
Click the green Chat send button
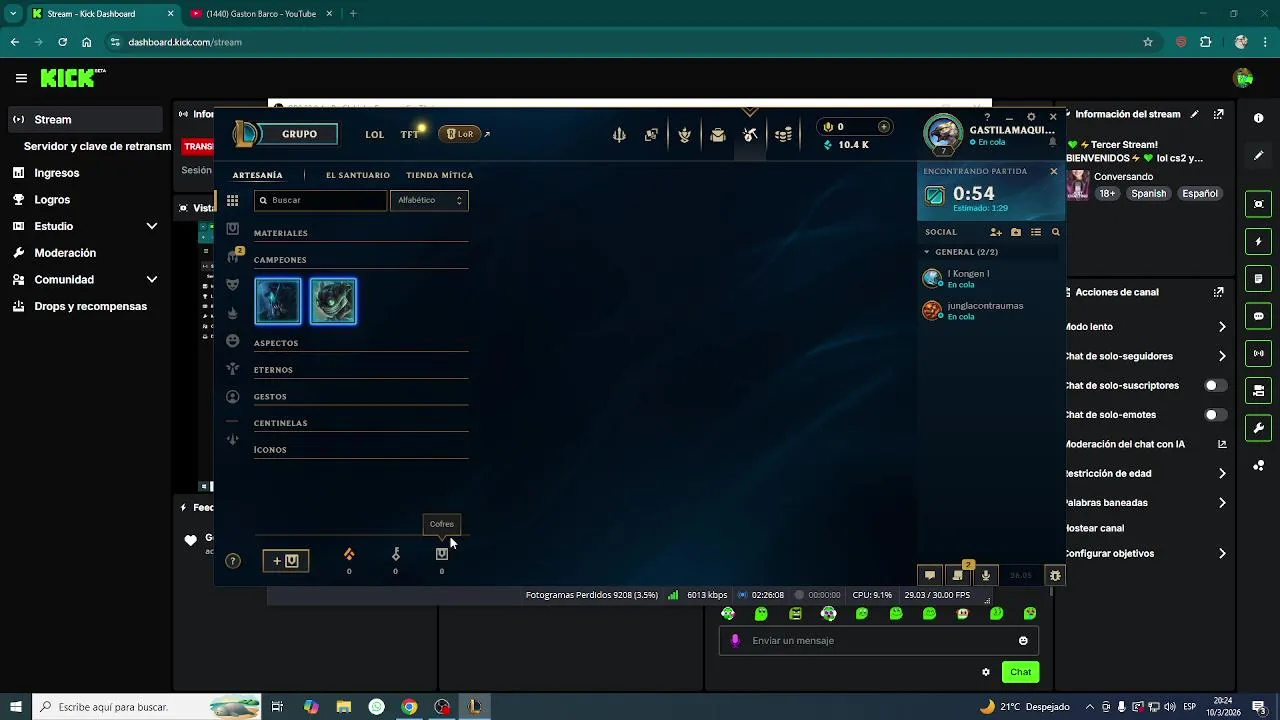coord(1020,672)
